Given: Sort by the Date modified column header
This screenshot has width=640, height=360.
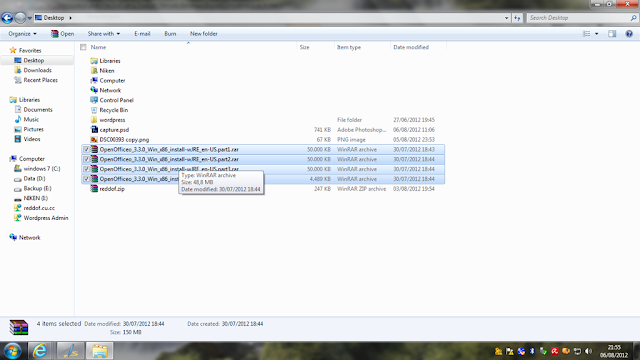Looking at the screenshot, I should point(411,47).
